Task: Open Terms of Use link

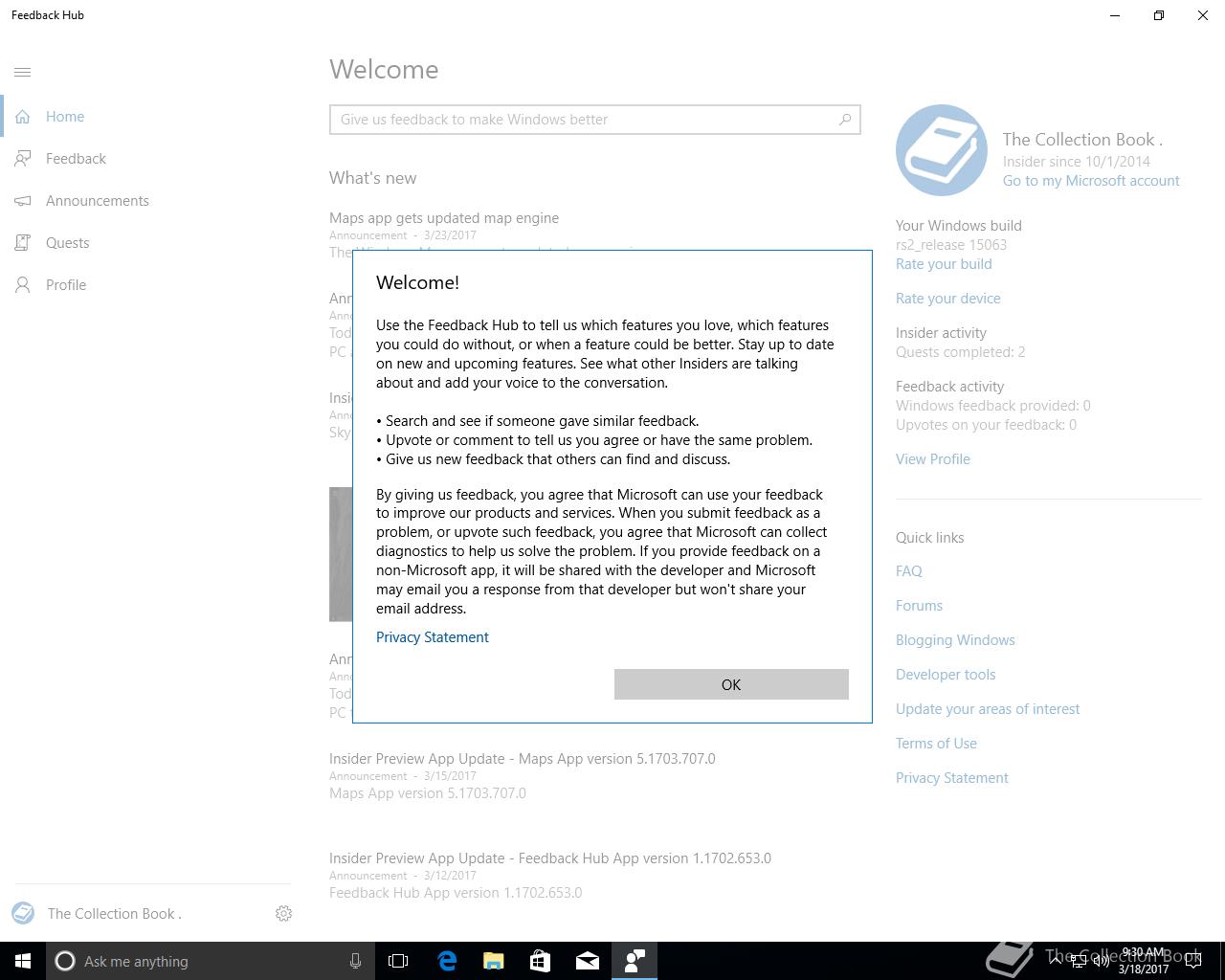Action: (936, 744)
